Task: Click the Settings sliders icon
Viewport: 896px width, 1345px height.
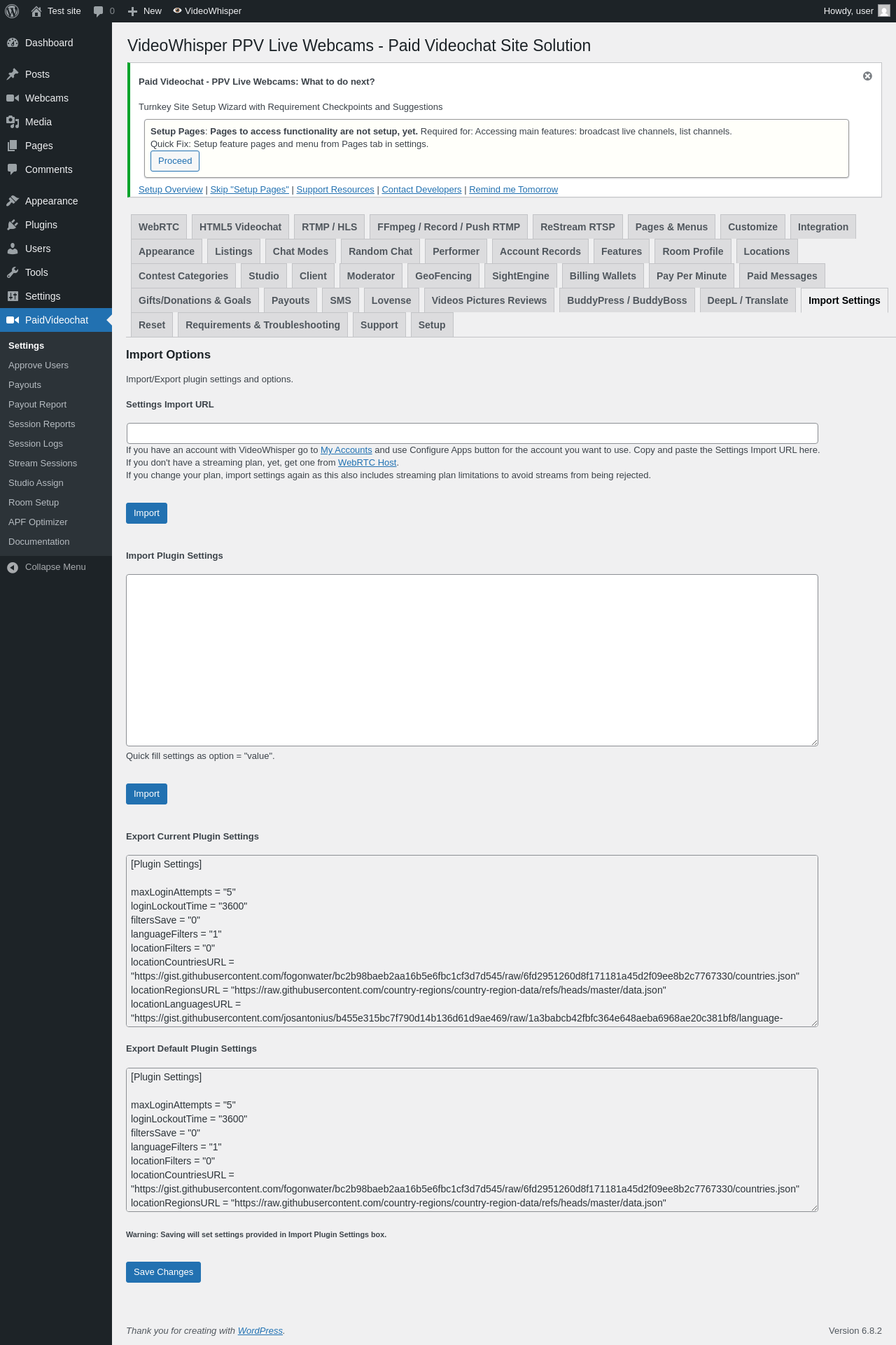Action: (x=13, y=296)
